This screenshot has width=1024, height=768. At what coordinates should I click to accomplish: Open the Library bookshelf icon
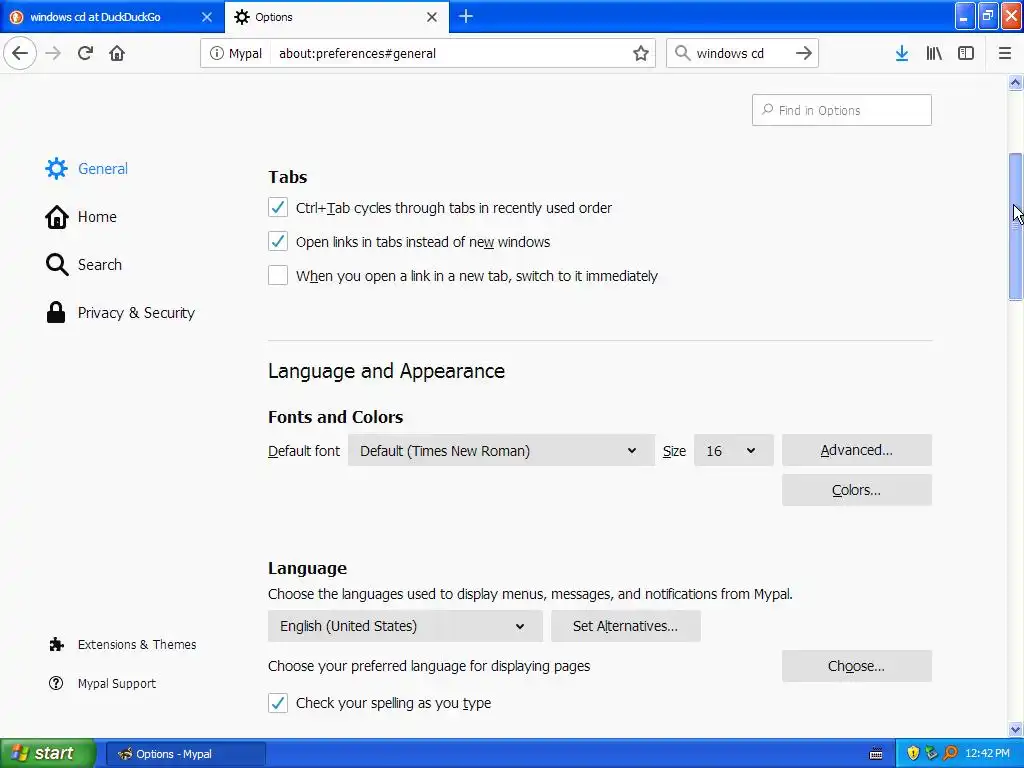[x=934, y=53]
